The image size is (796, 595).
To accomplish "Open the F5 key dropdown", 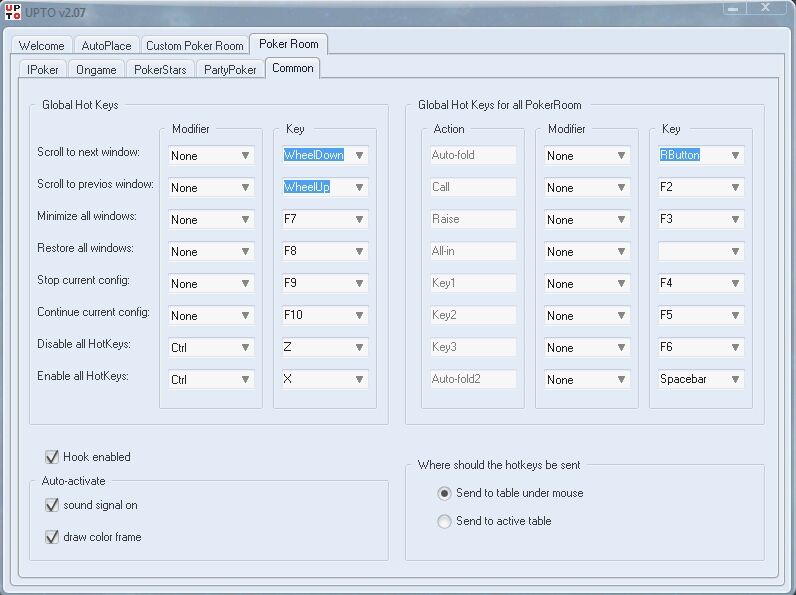I will pos(701,315).
